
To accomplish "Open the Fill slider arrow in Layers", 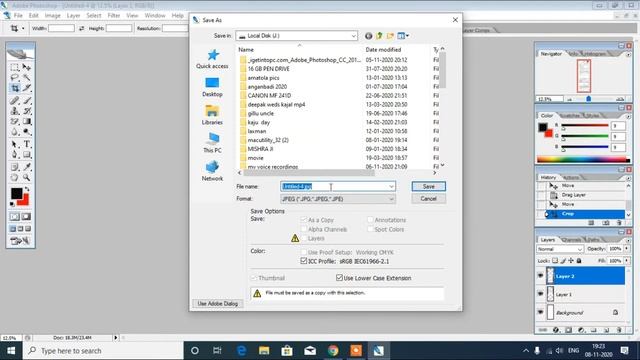I will tap(627, 260).
